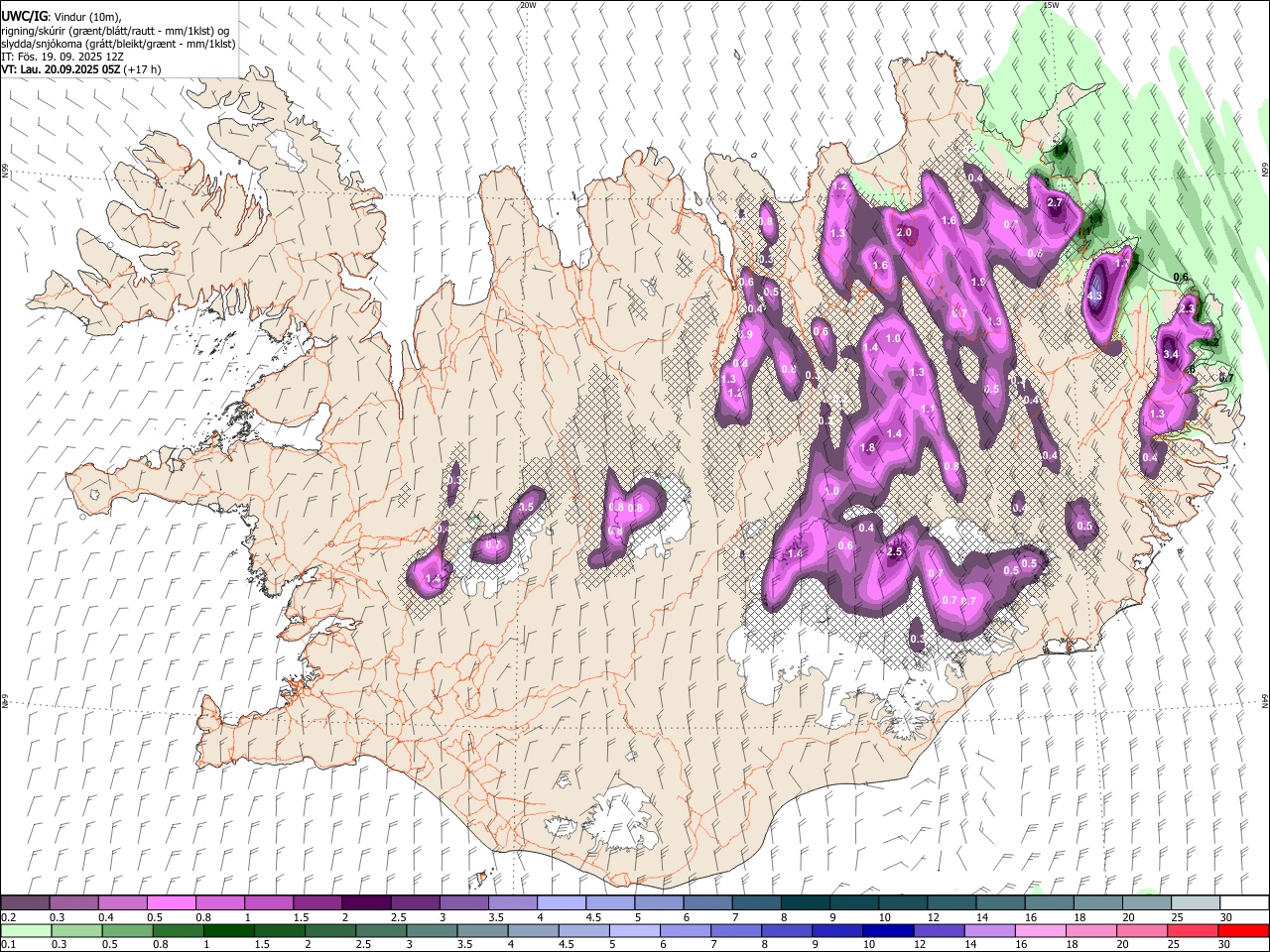Click the 2.0 precipitation value on the map

904,232
